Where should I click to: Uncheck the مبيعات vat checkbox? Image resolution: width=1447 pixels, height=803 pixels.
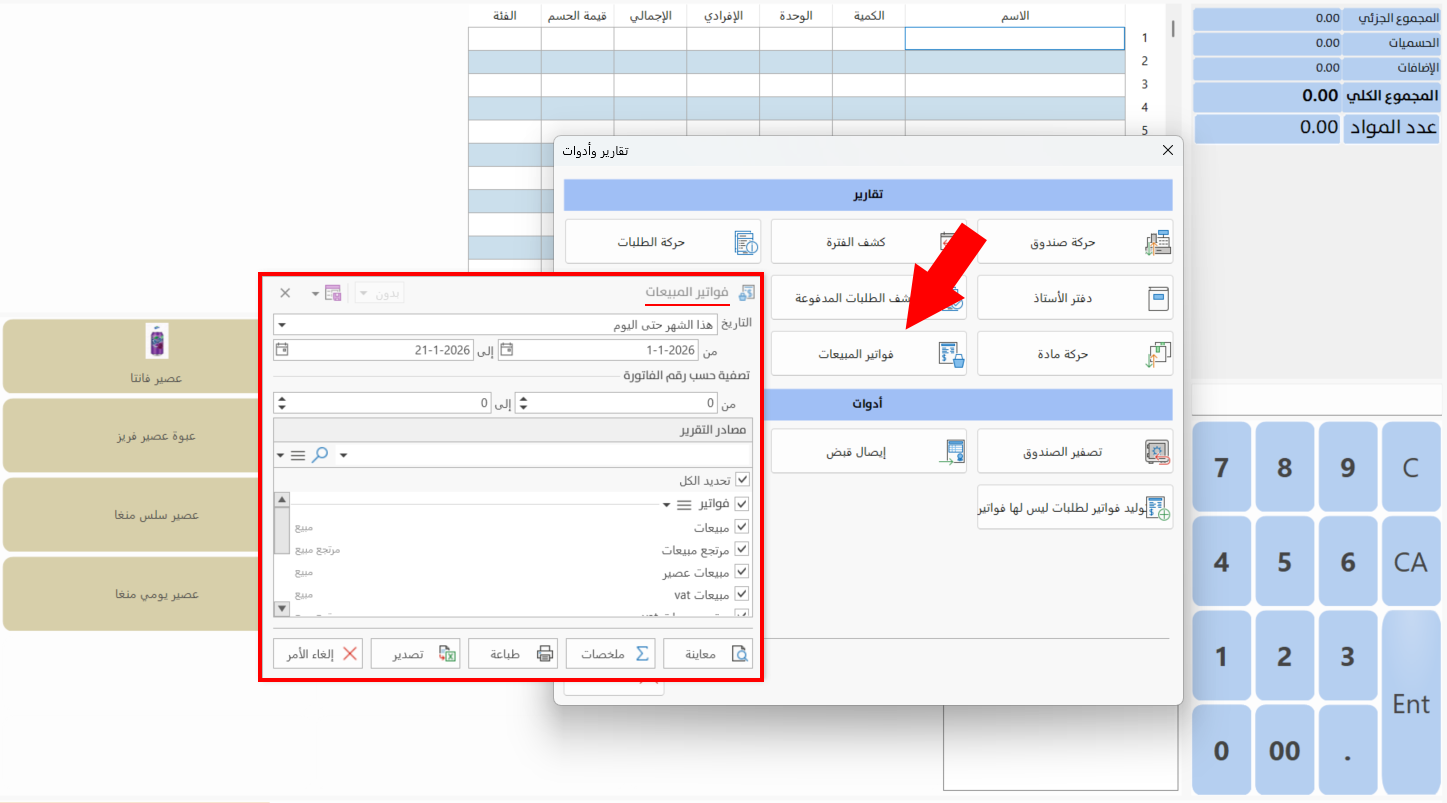(x=742, y=594)
